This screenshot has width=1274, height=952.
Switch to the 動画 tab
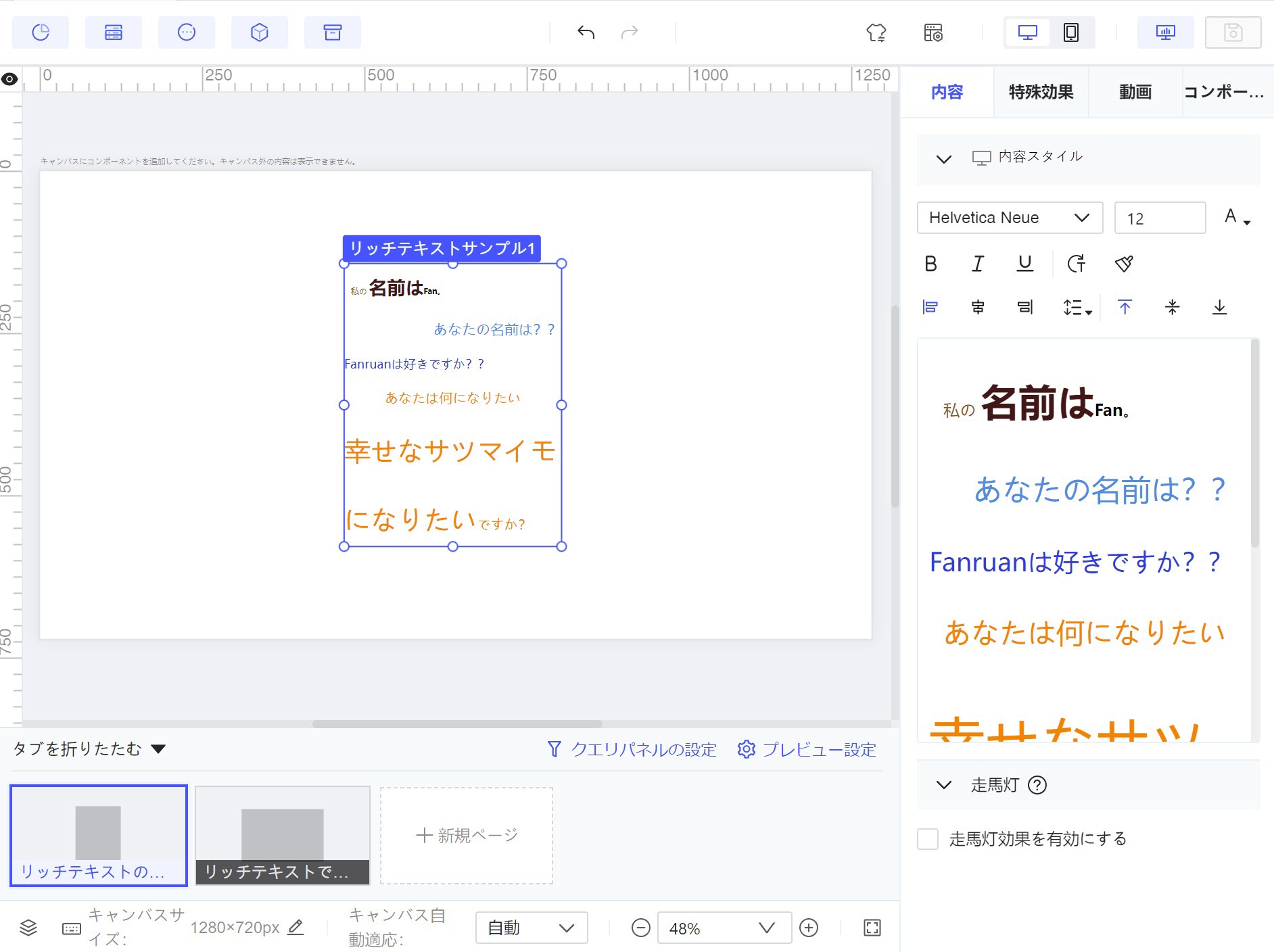pos(1134,92)
